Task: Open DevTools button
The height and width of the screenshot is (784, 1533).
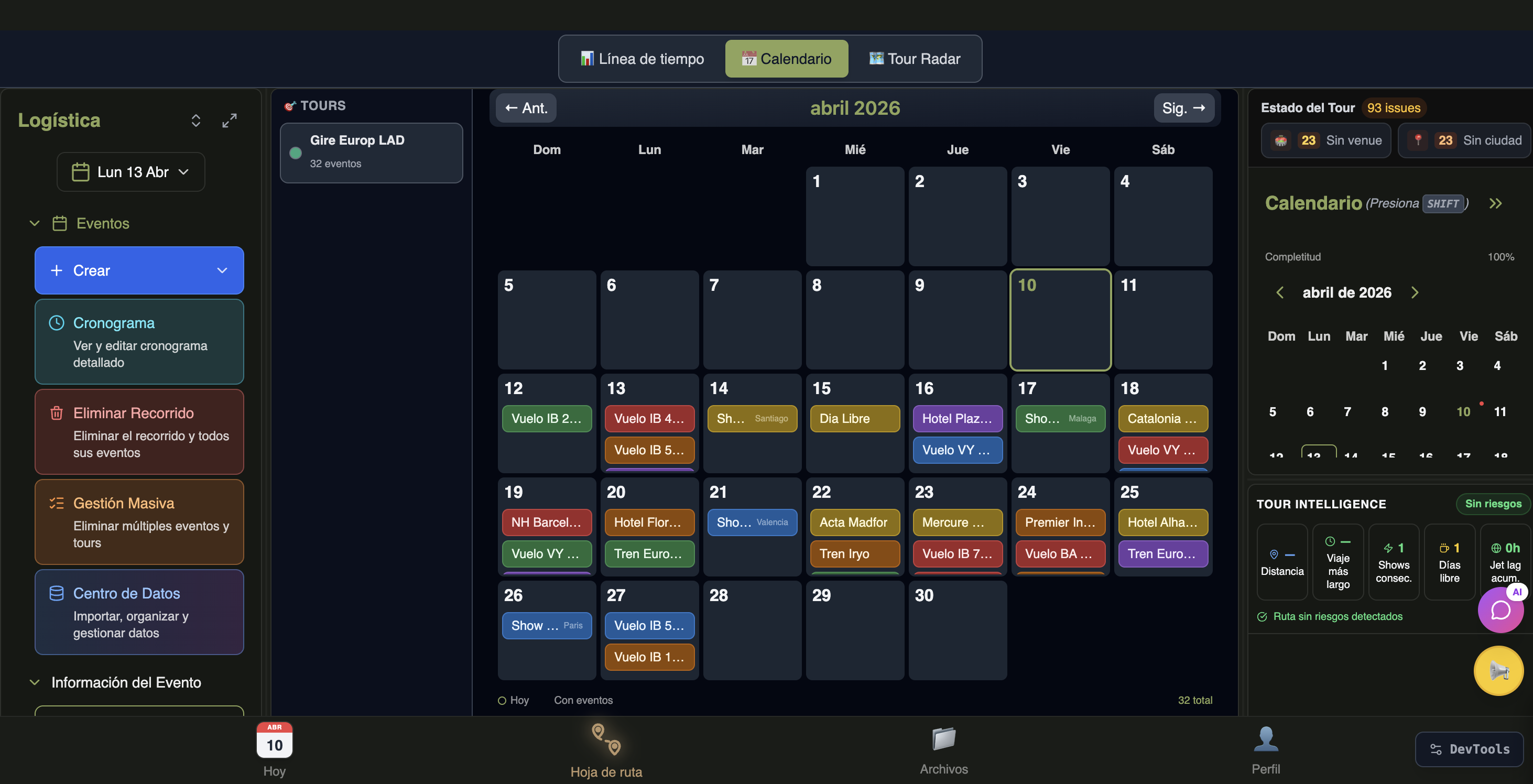Action: click(x=1470, y=749)
